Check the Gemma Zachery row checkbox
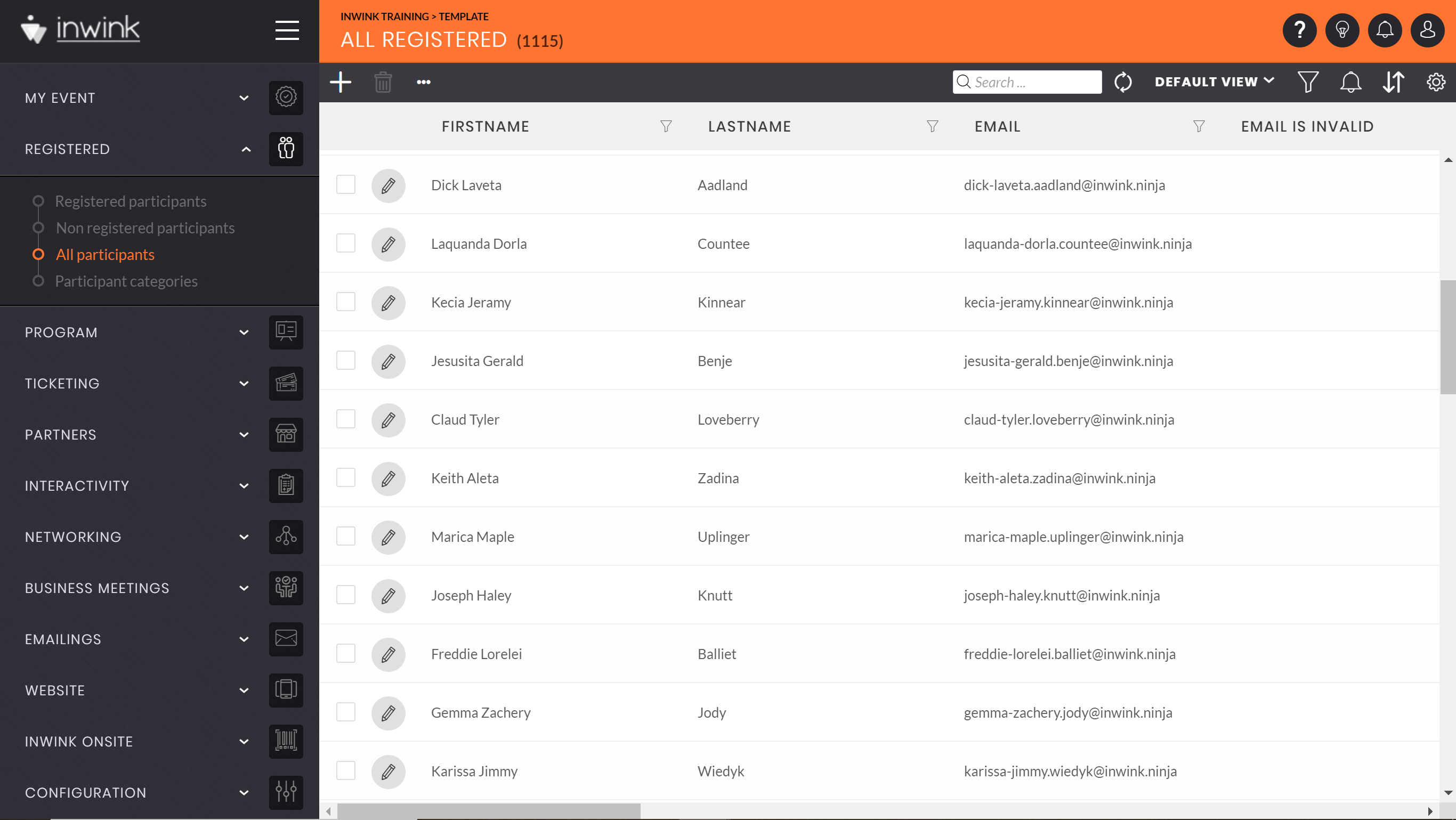The image size is (1456, 820). (x=345, y=712)
